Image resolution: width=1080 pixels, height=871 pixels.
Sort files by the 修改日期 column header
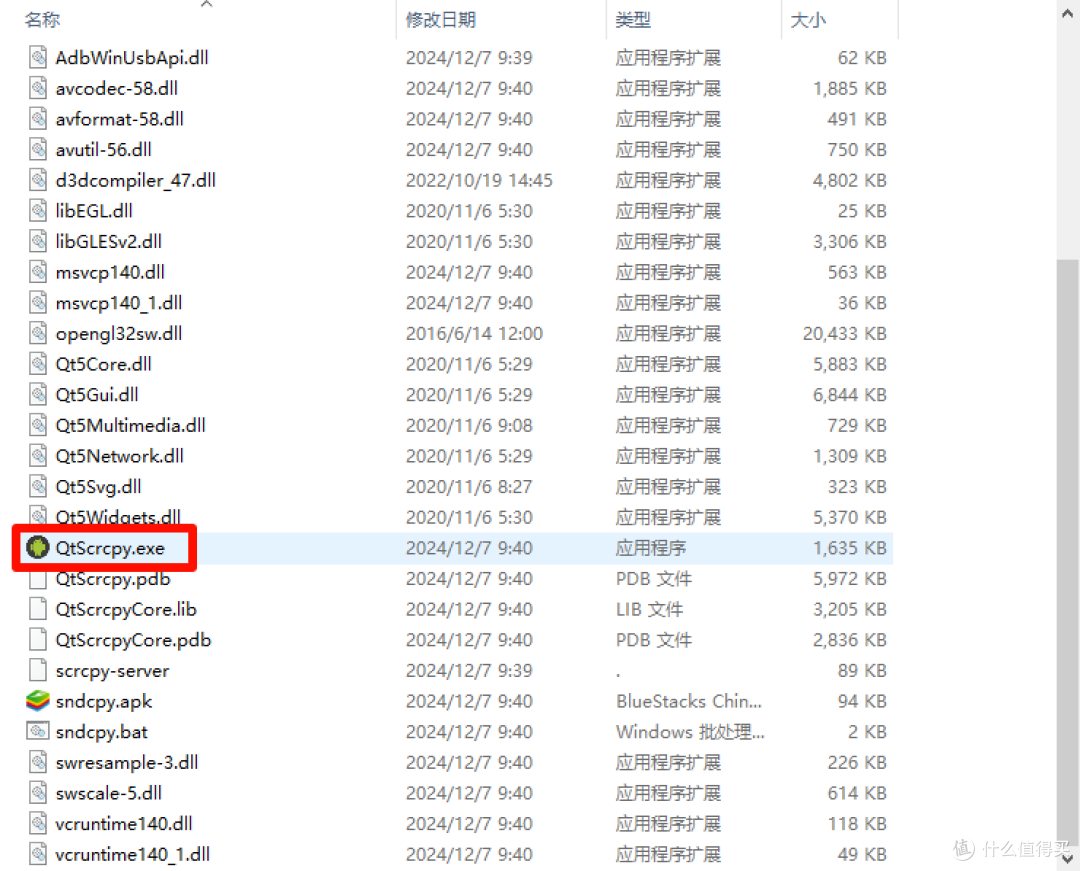click(441, 20)
